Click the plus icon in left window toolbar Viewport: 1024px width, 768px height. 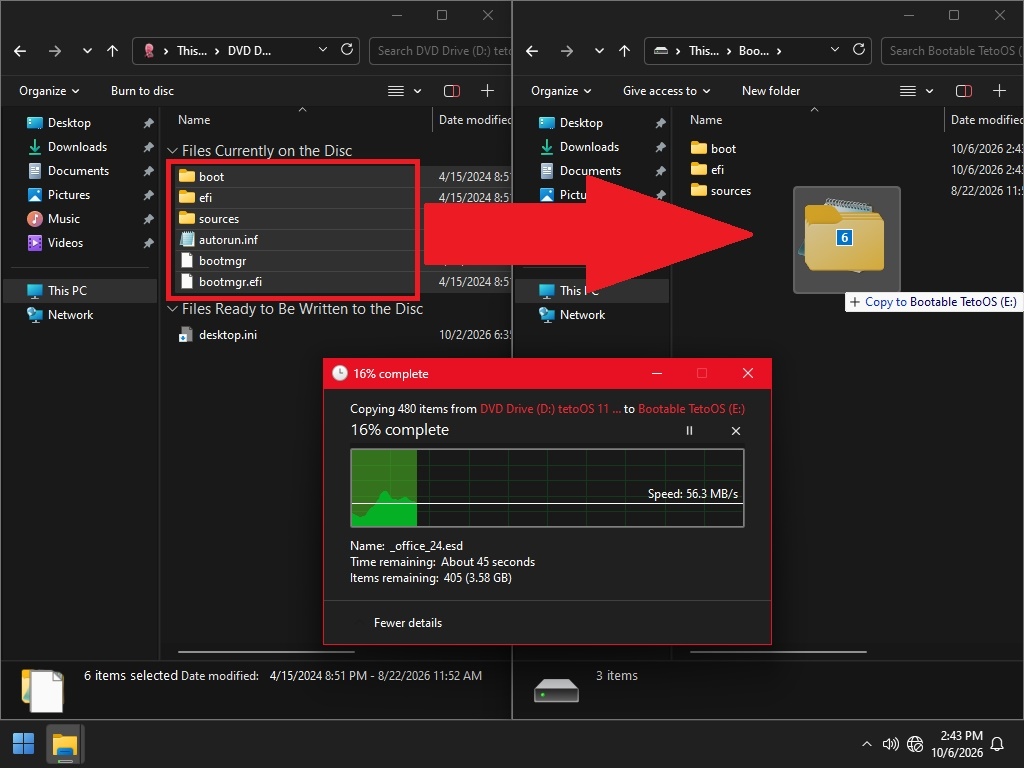point(487,91)
